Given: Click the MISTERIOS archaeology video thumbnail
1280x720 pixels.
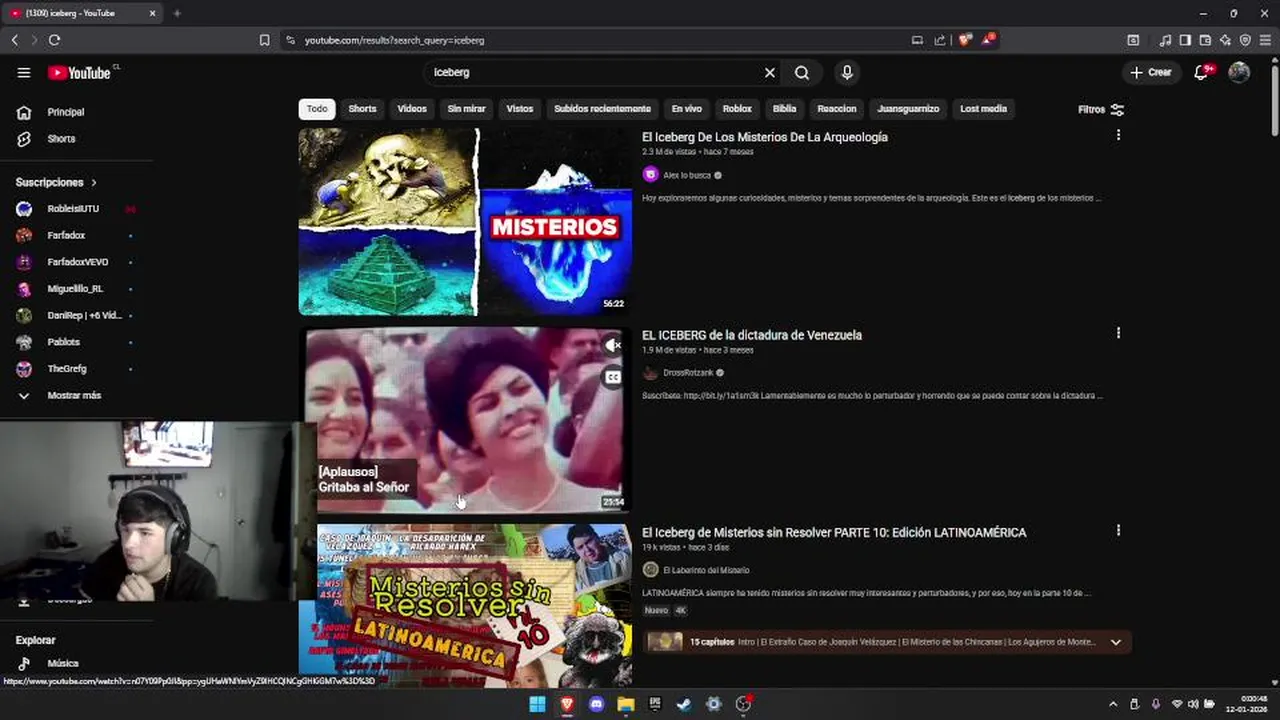Looking at the screenshot, I should pos(465,221).
